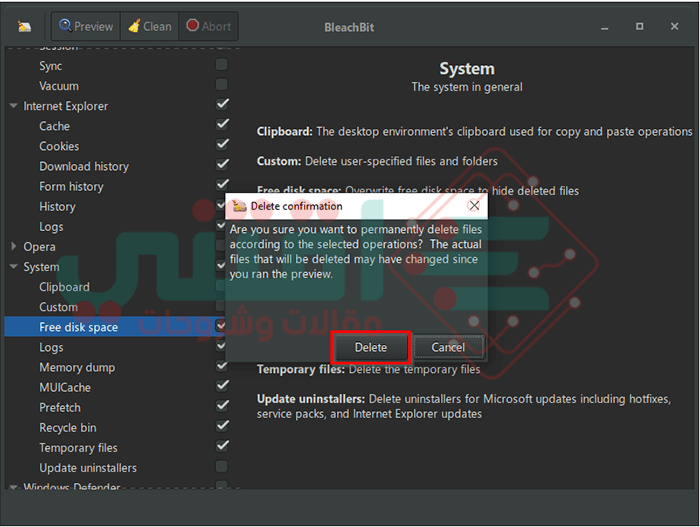Screen dimensions: 700x527
Task: Click the Preview magnifier button
Action: [86, 26]
